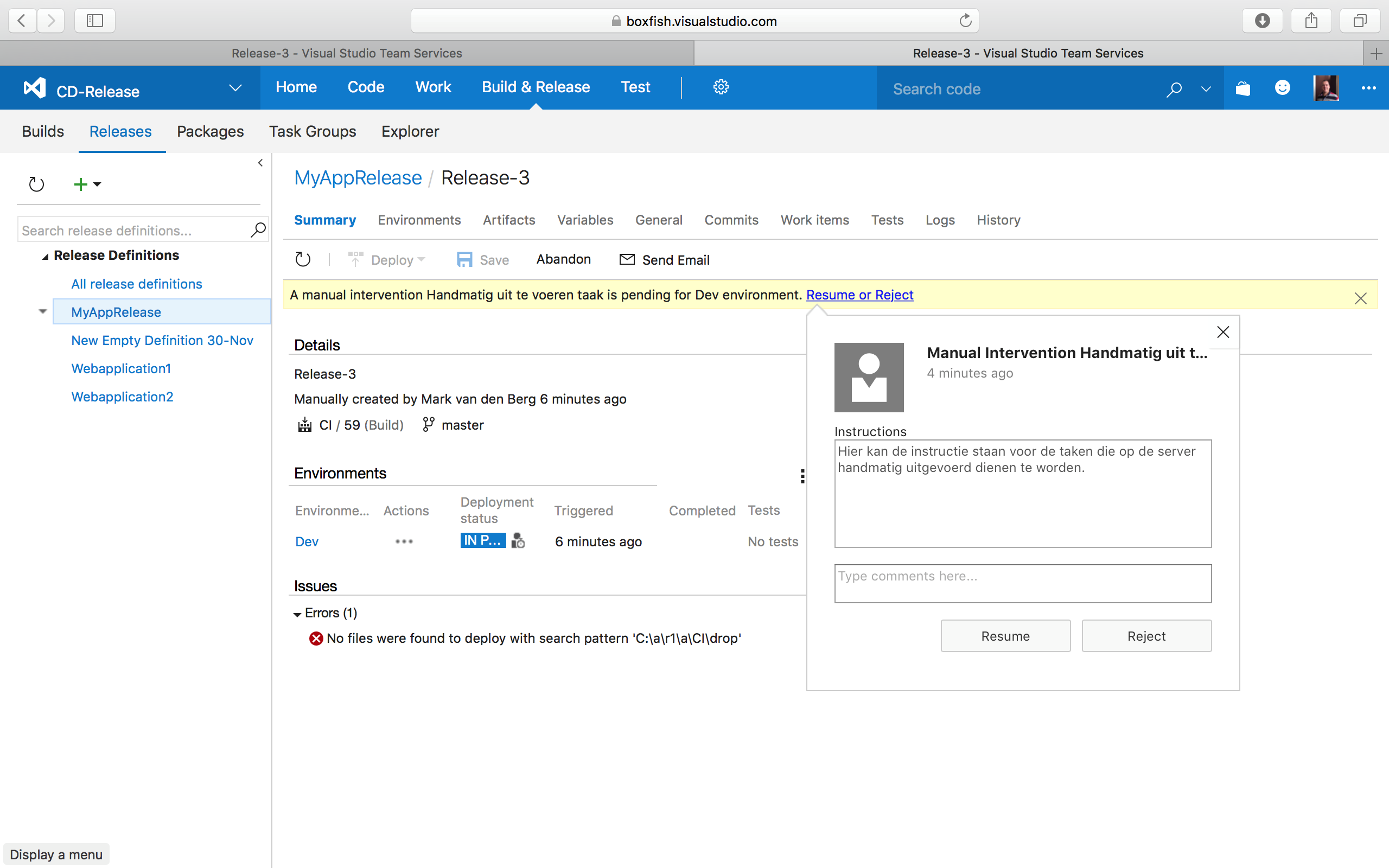The image size is (1389, 868).
Task: Click the Save icon in the release toolbar
Action: coord(464,259)
